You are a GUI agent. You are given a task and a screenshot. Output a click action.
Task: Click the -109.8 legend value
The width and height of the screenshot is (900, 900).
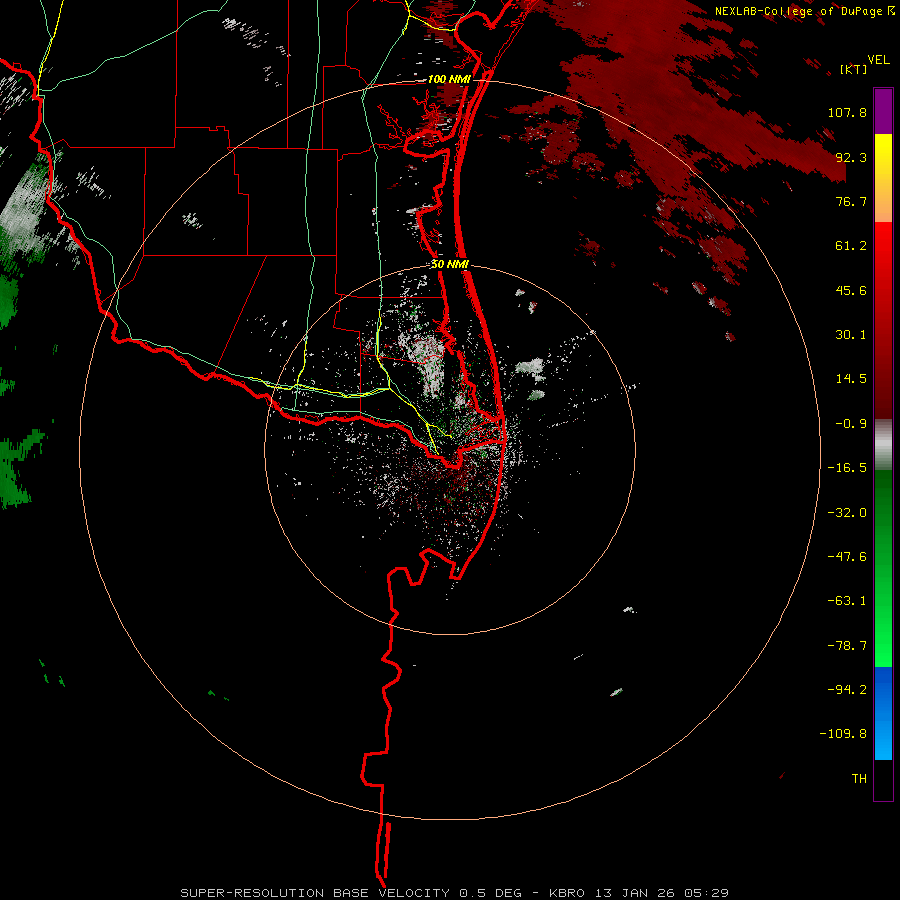coord(843,734)
